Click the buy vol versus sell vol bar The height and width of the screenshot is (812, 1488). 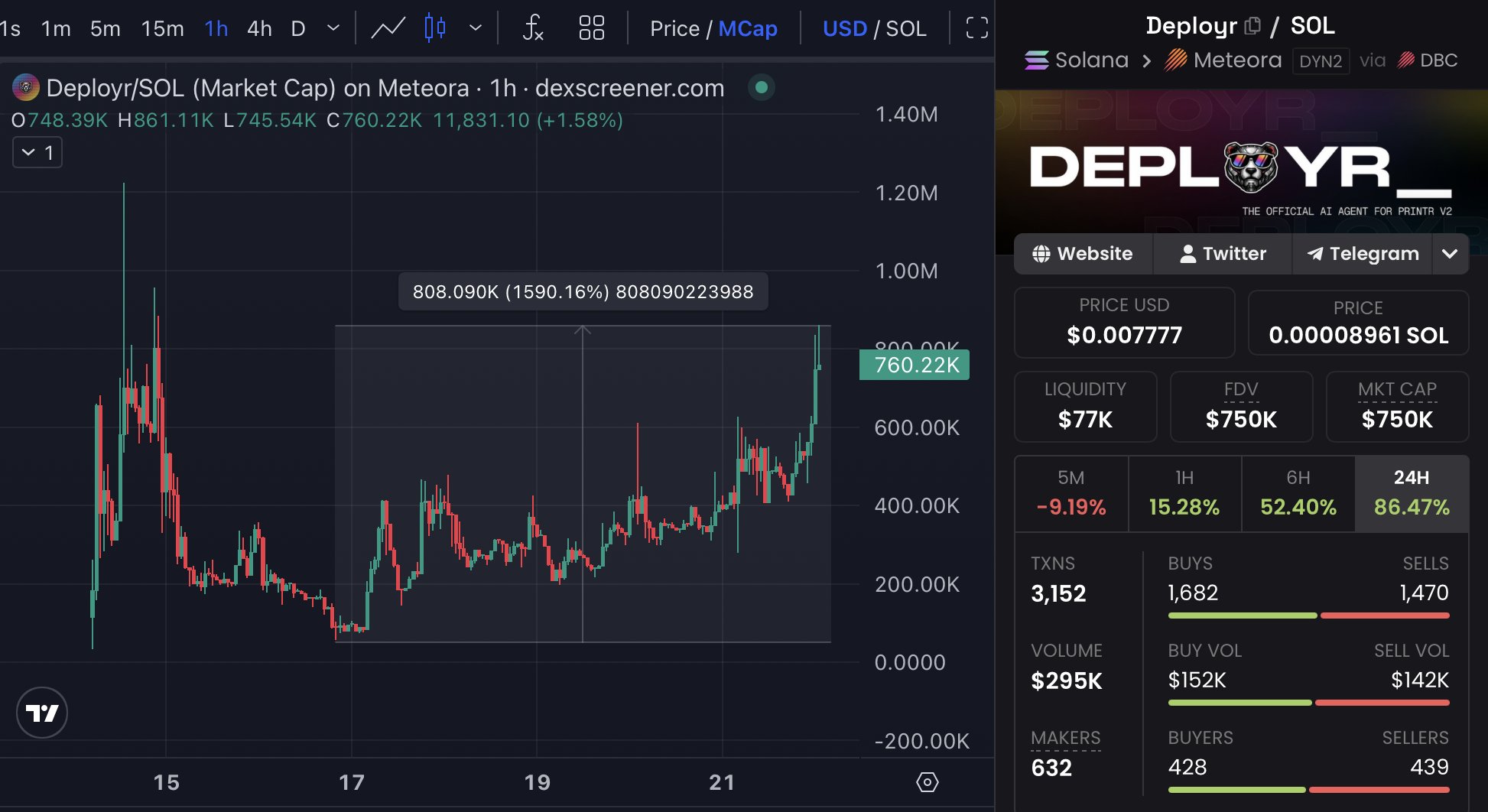click(x=1308, y=703)
